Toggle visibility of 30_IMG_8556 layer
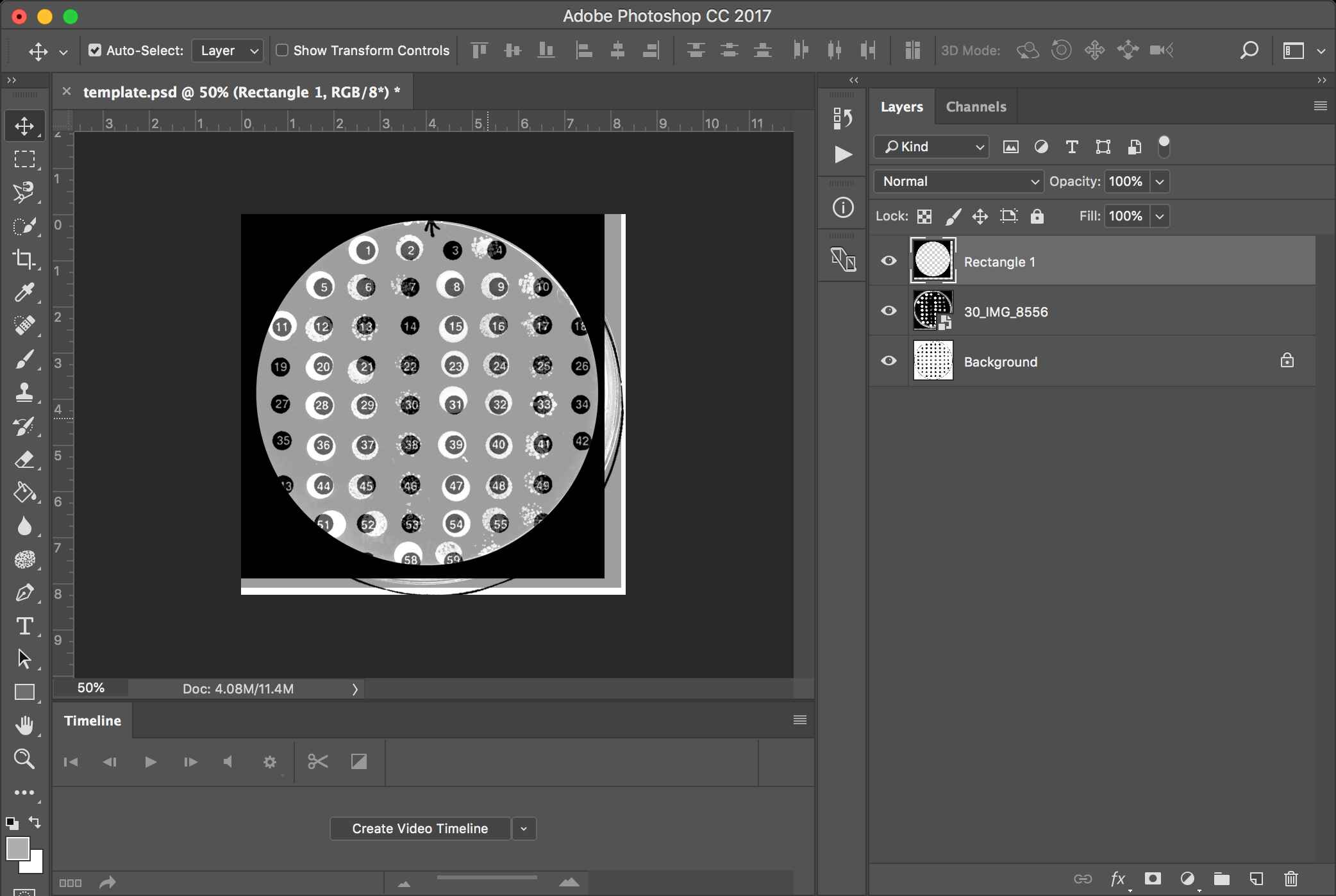 coord(888,311)
